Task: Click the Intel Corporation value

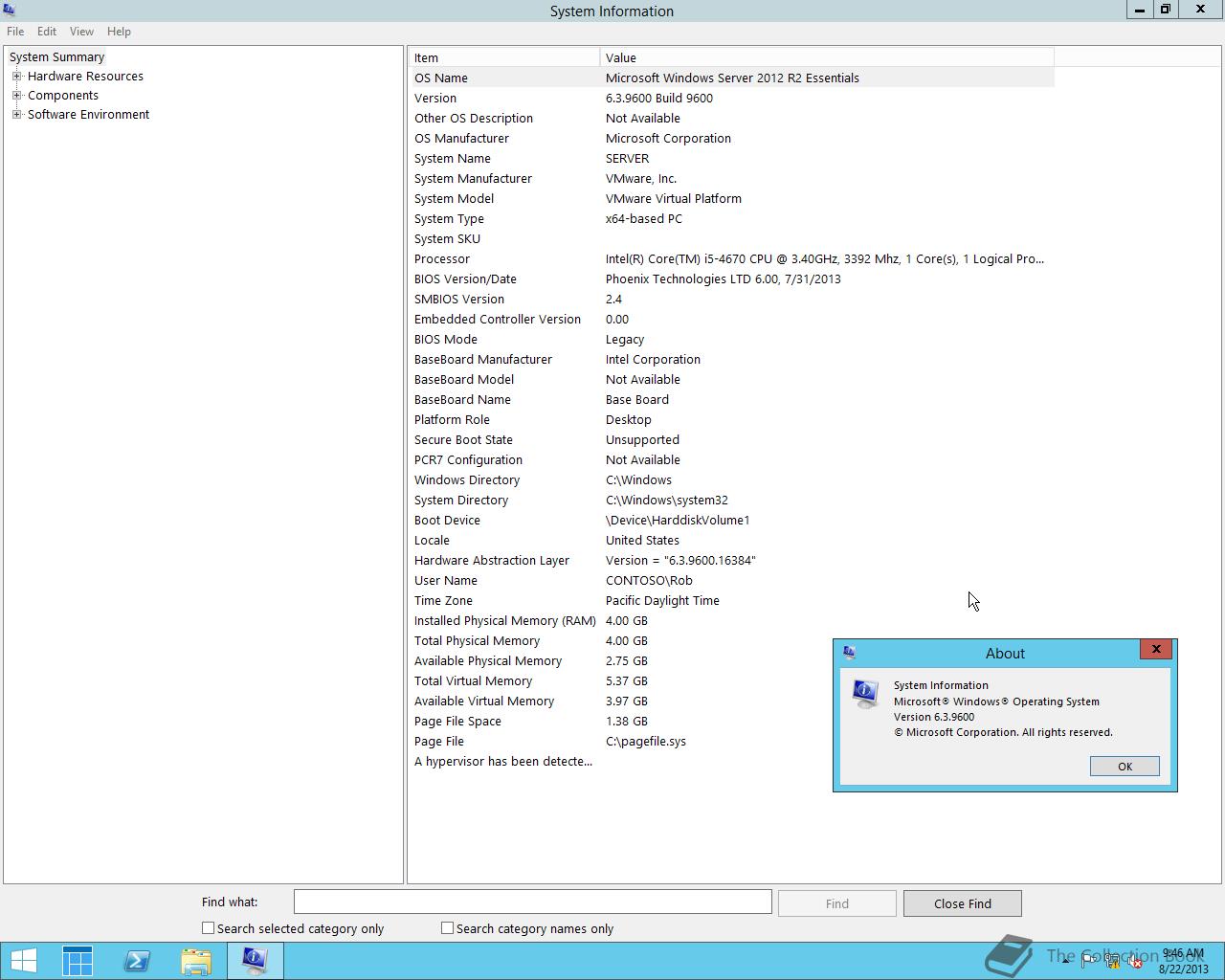Action: [653, 360]
